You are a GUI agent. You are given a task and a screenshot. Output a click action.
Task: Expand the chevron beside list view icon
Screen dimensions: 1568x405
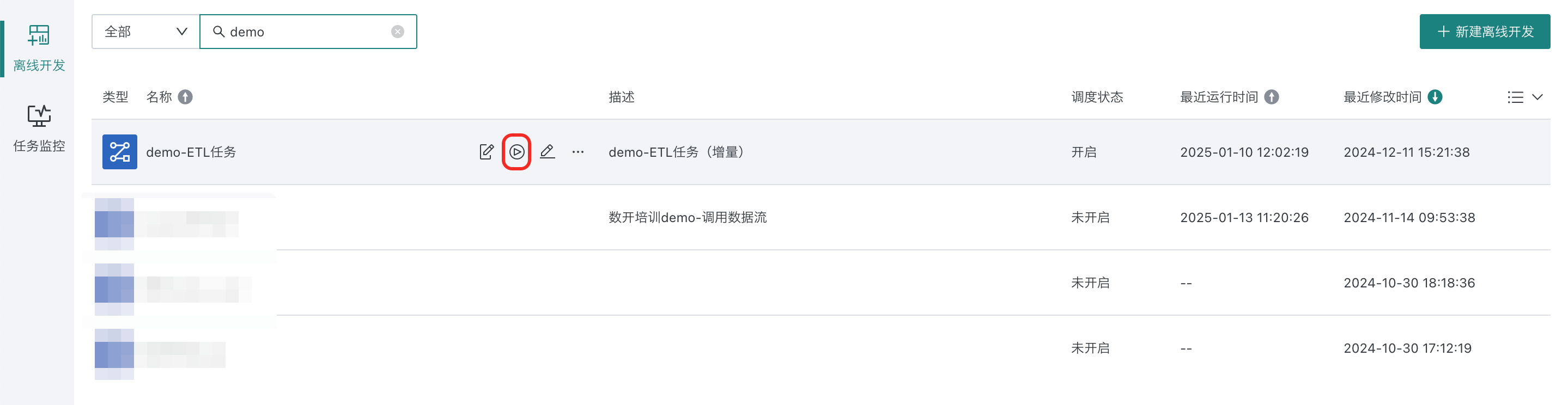tap(1537, 97)
